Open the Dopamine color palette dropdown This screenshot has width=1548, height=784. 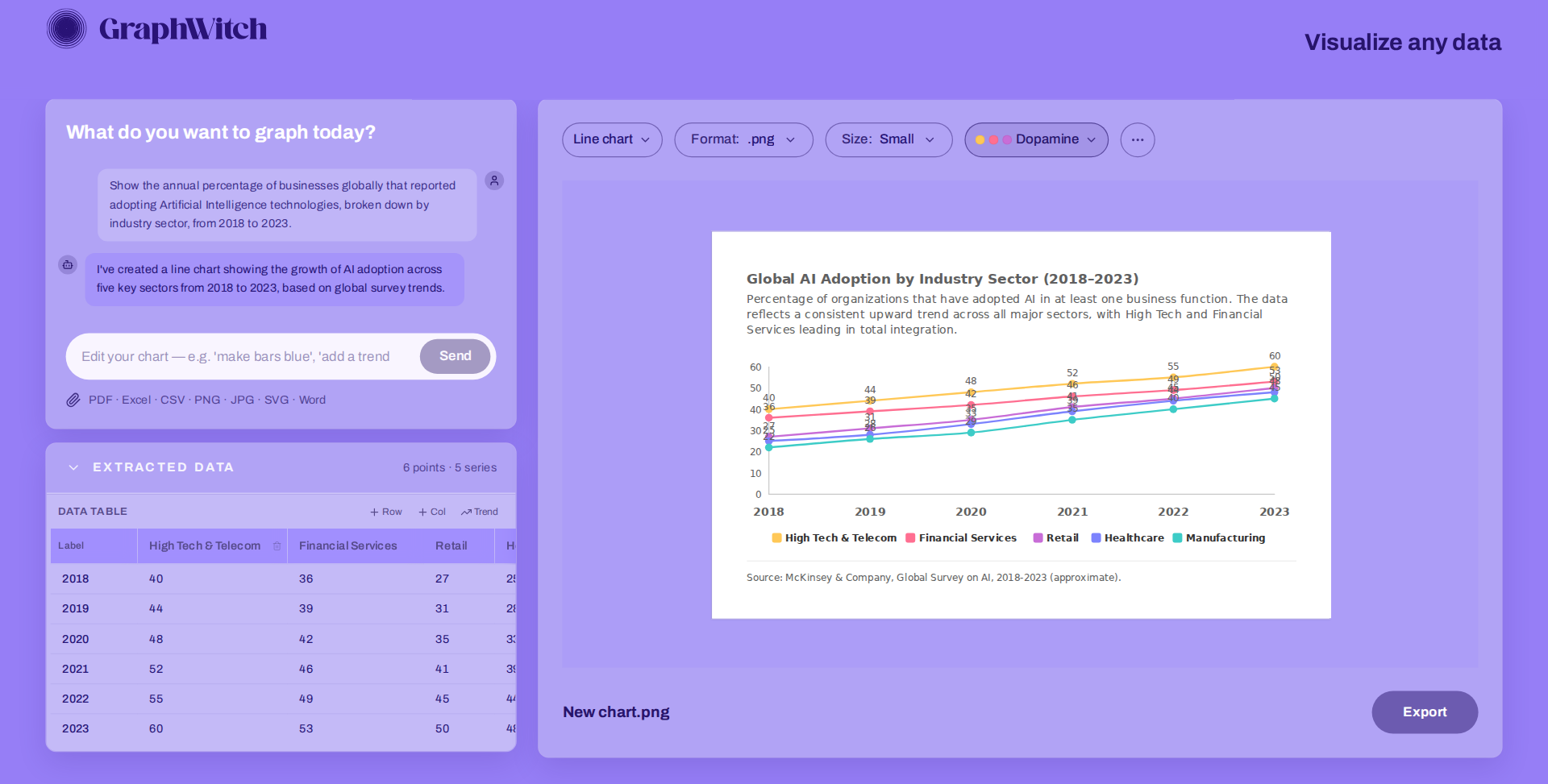(x=1036, y=139)
